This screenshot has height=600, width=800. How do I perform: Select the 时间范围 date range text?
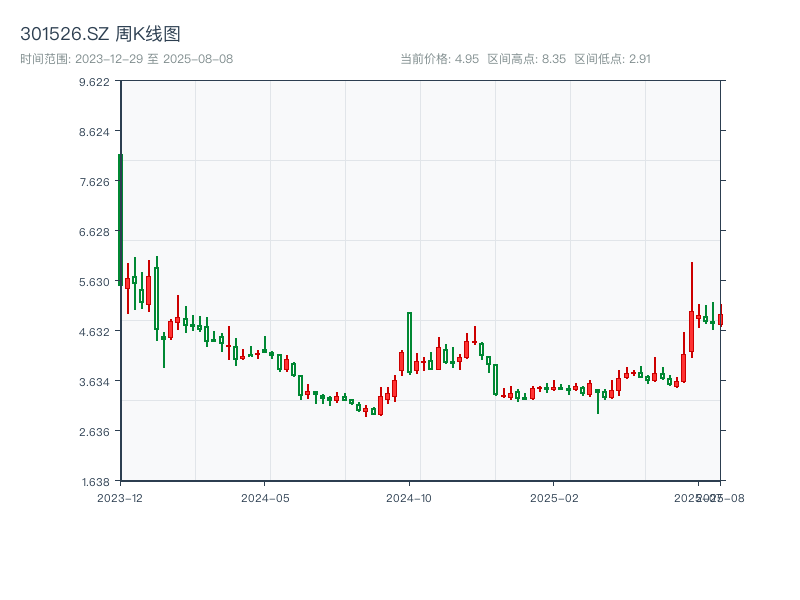127,59
